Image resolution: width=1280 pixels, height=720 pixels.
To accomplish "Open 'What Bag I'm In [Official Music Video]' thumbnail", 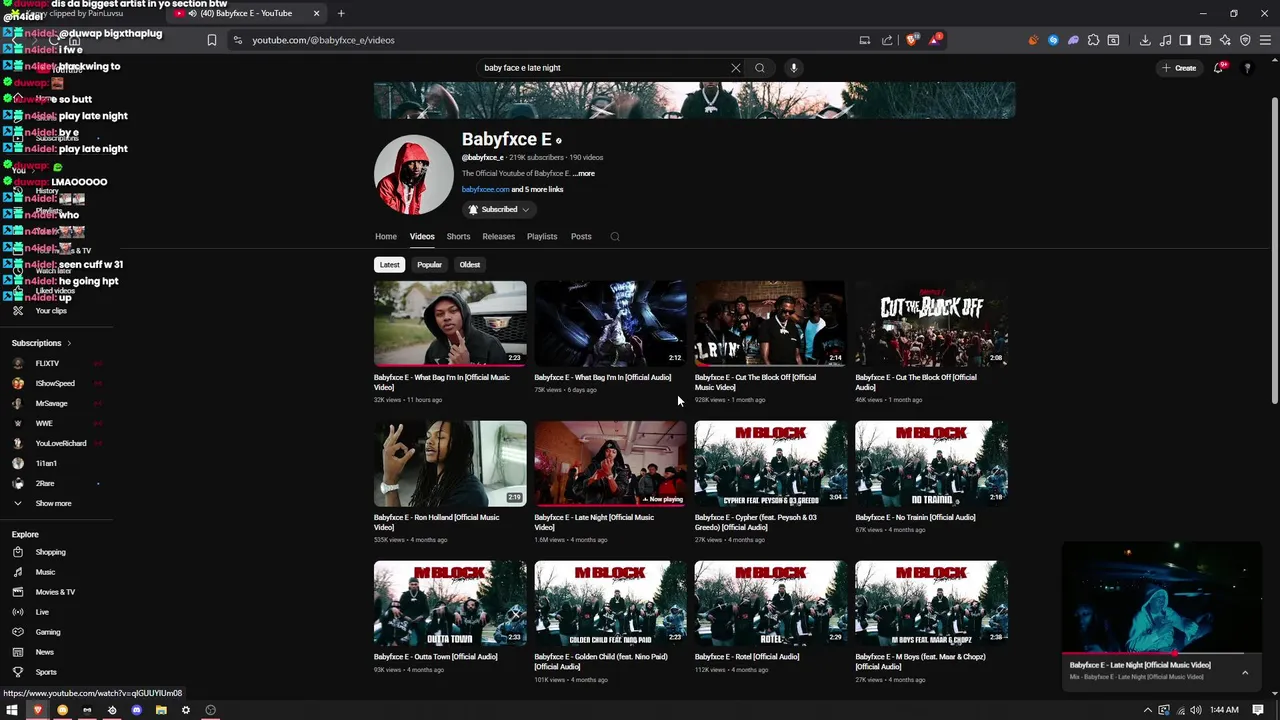I will pyautogui.click(x=450, y=323).
